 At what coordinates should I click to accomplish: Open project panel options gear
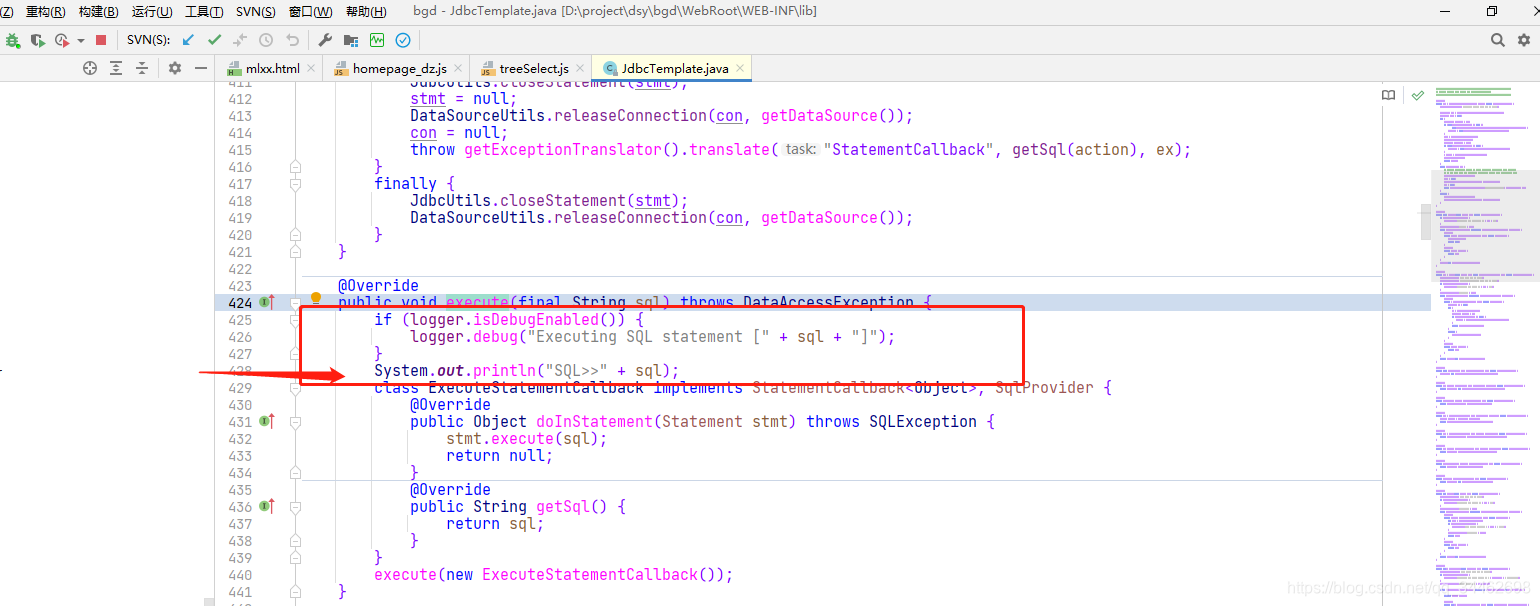(175, 68)
